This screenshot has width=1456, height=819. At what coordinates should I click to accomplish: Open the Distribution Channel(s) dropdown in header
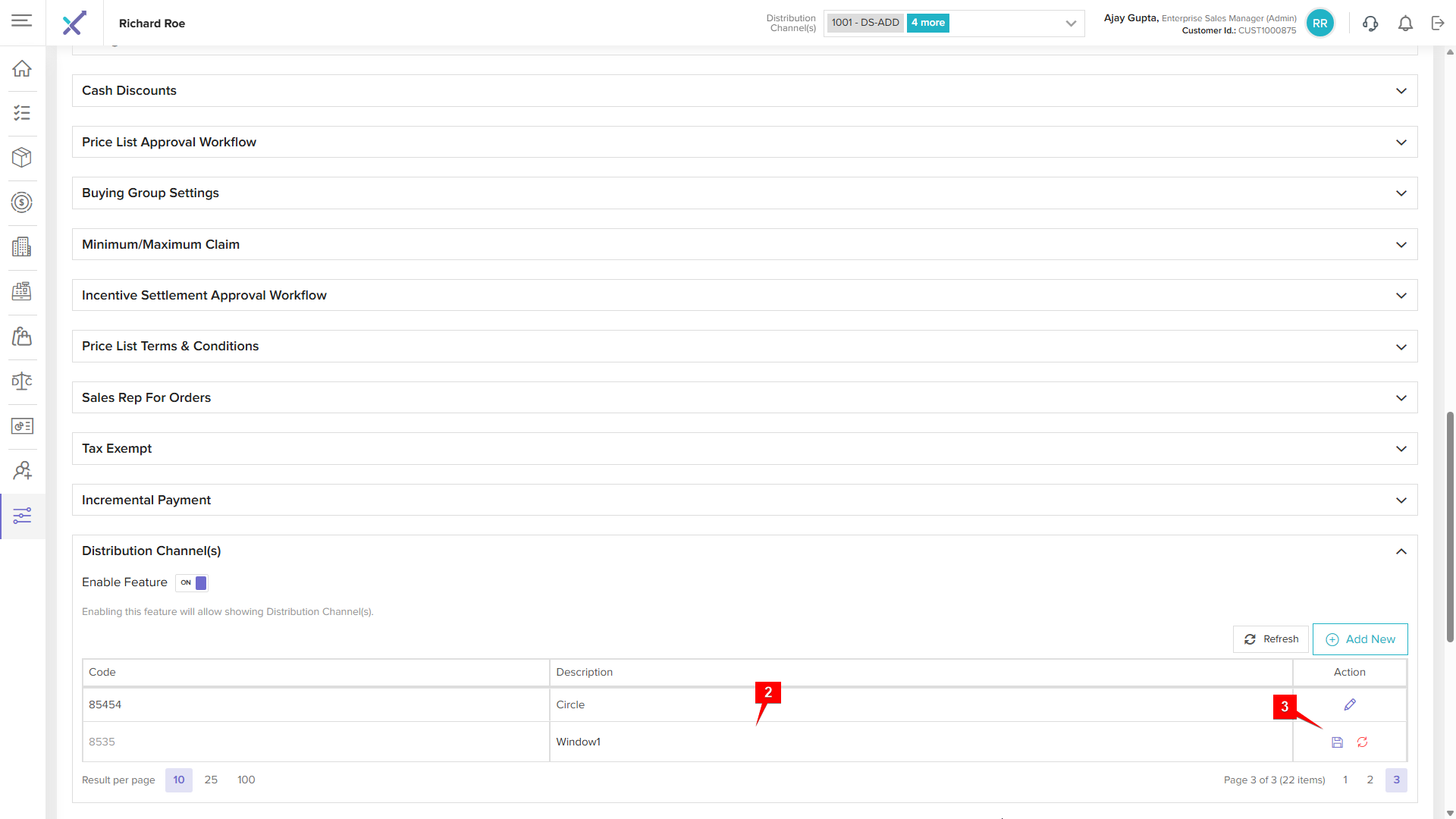1070,24
